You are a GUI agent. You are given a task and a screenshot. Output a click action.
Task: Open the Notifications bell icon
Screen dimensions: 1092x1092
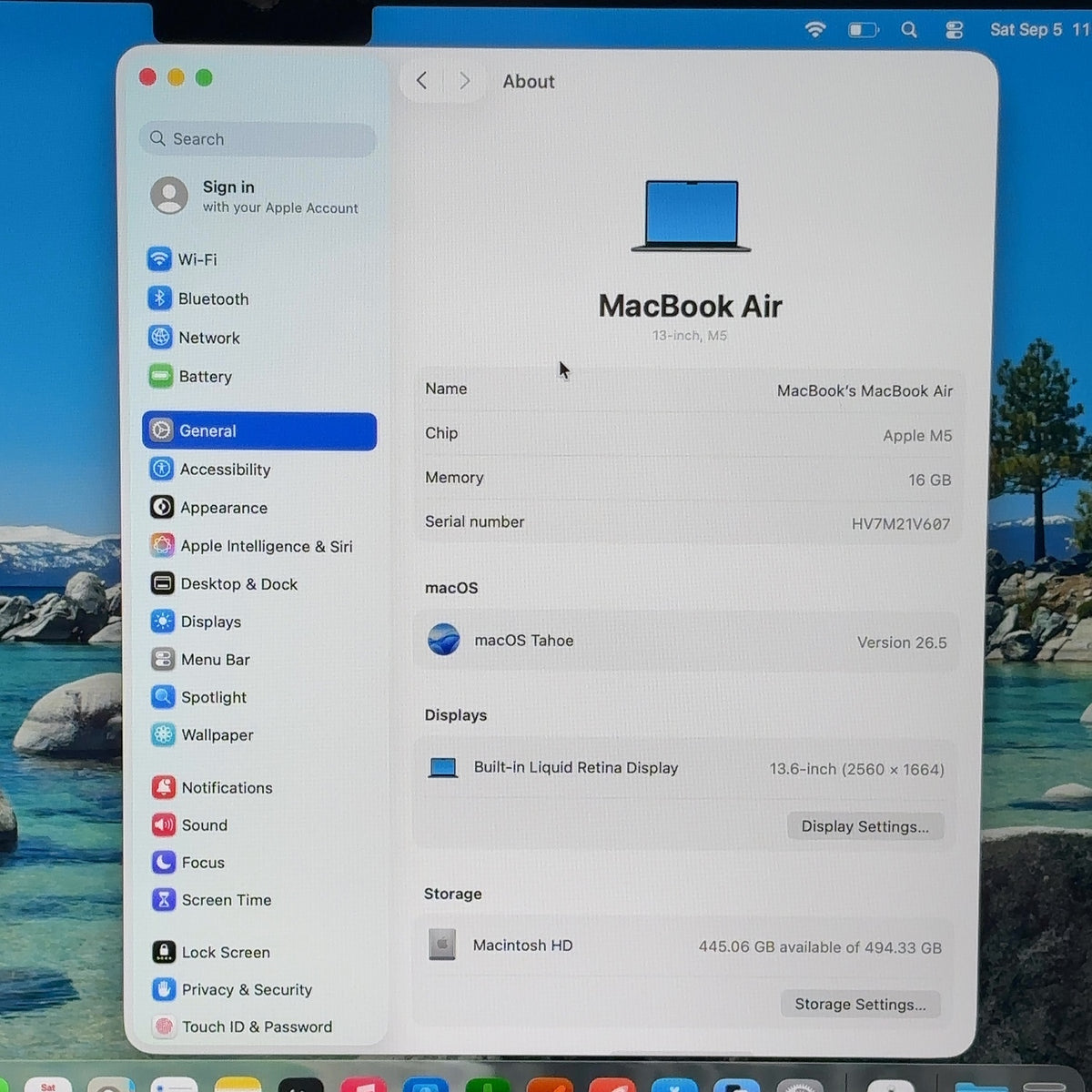pyautogui.click(x=164, y=787)
